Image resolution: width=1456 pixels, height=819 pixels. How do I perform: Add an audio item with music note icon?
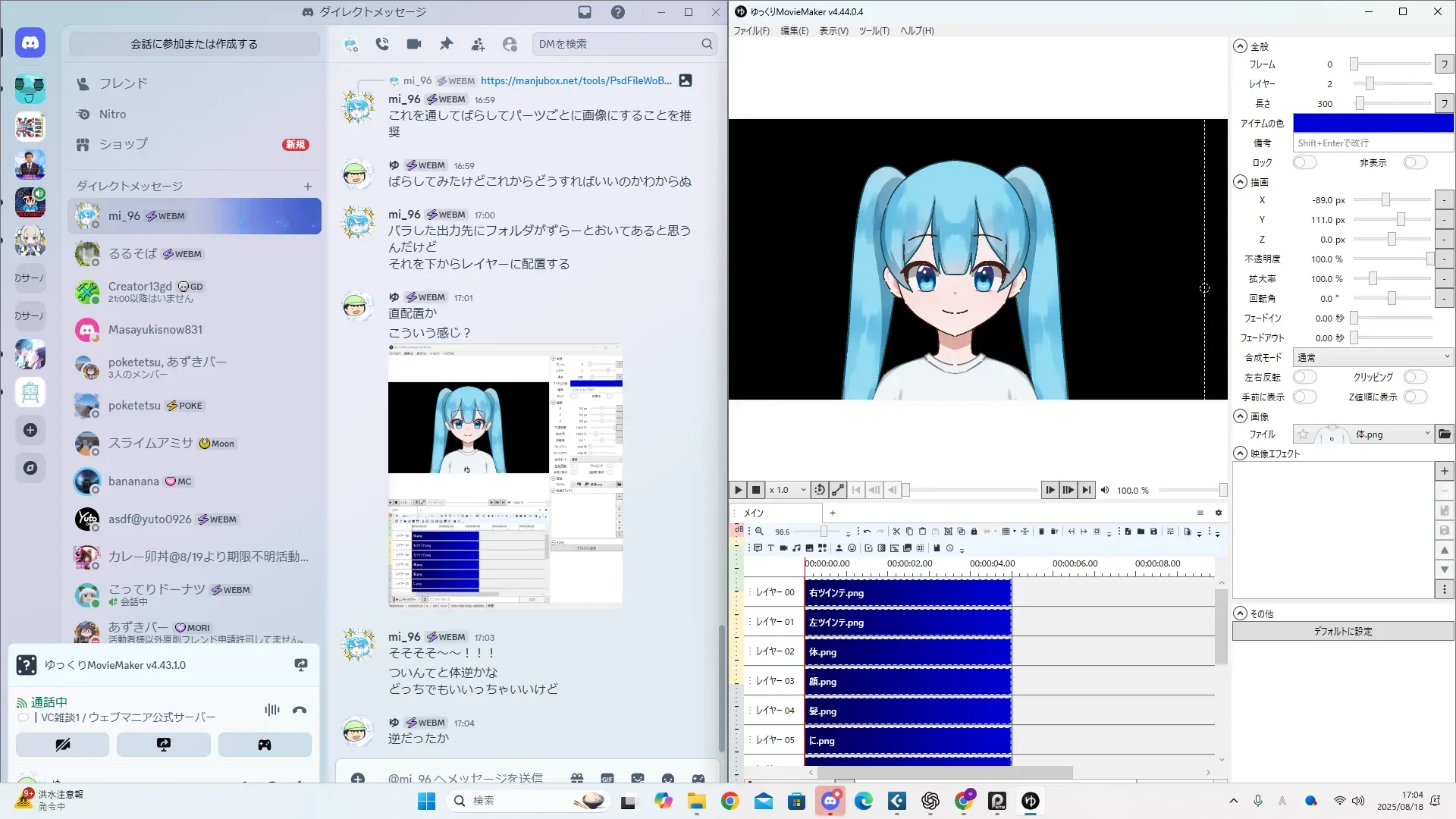796,548
